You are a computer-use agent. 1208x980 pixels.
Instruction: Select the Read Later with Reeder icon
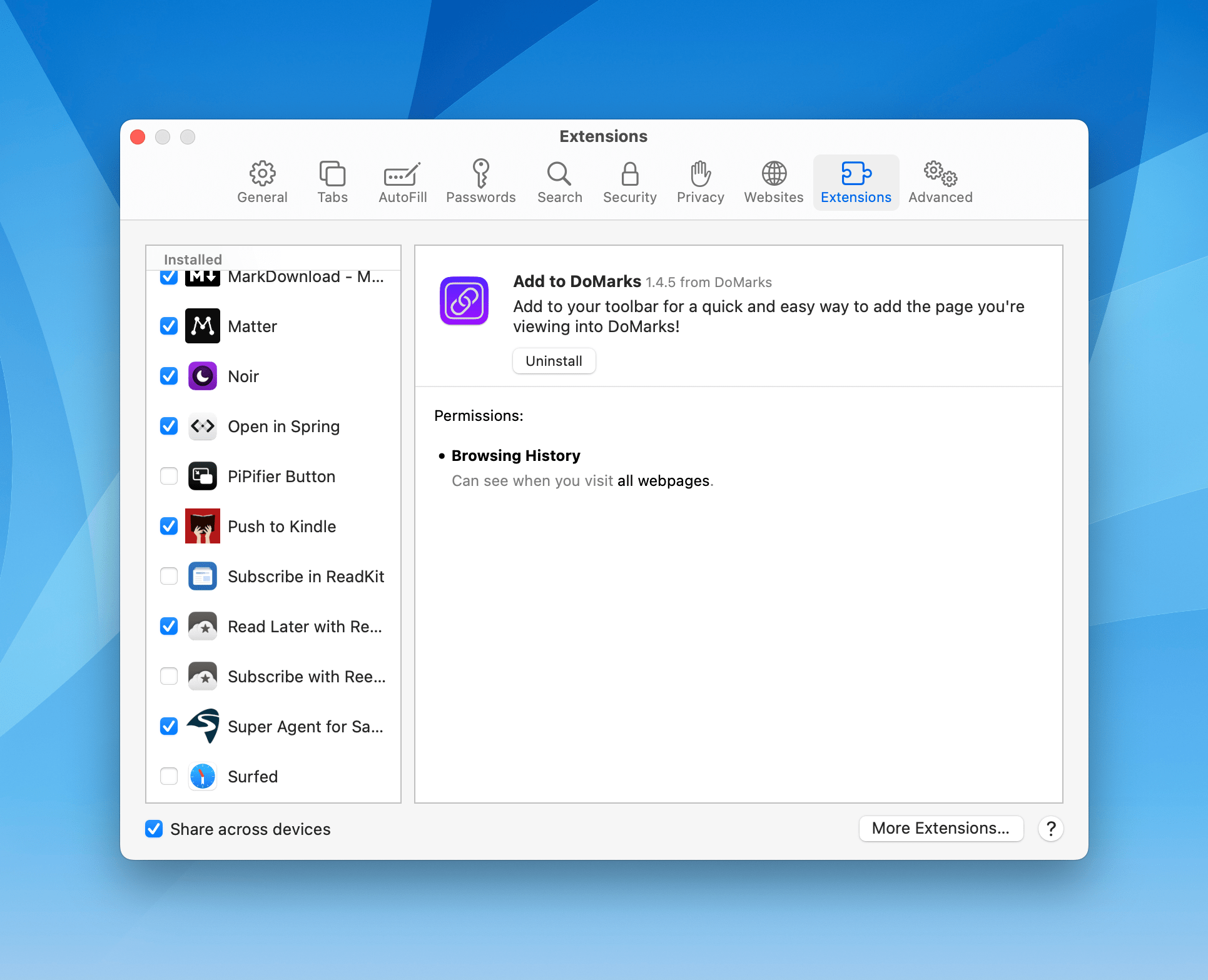pyautogui.click(x=203, y=626)
